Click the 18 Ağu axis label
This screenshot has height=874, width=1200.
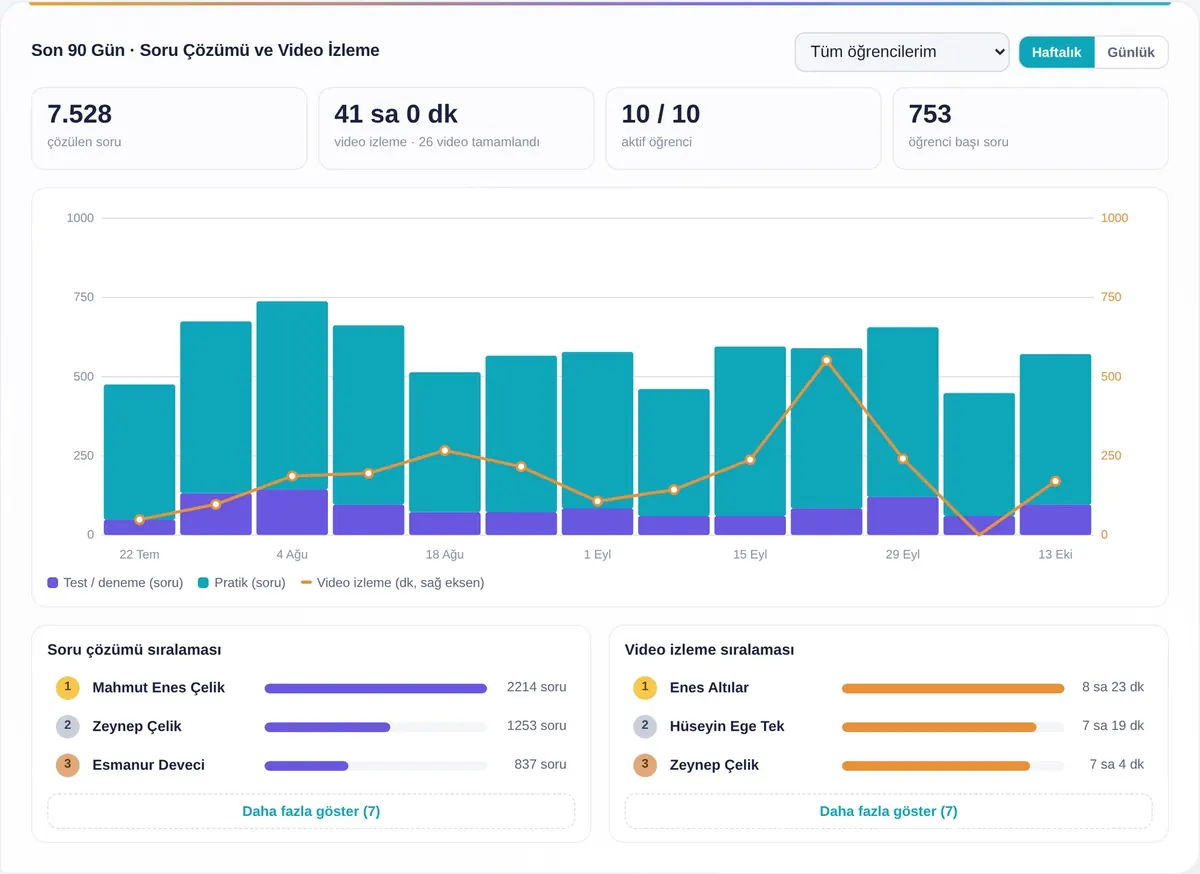(x=445, y=555)
